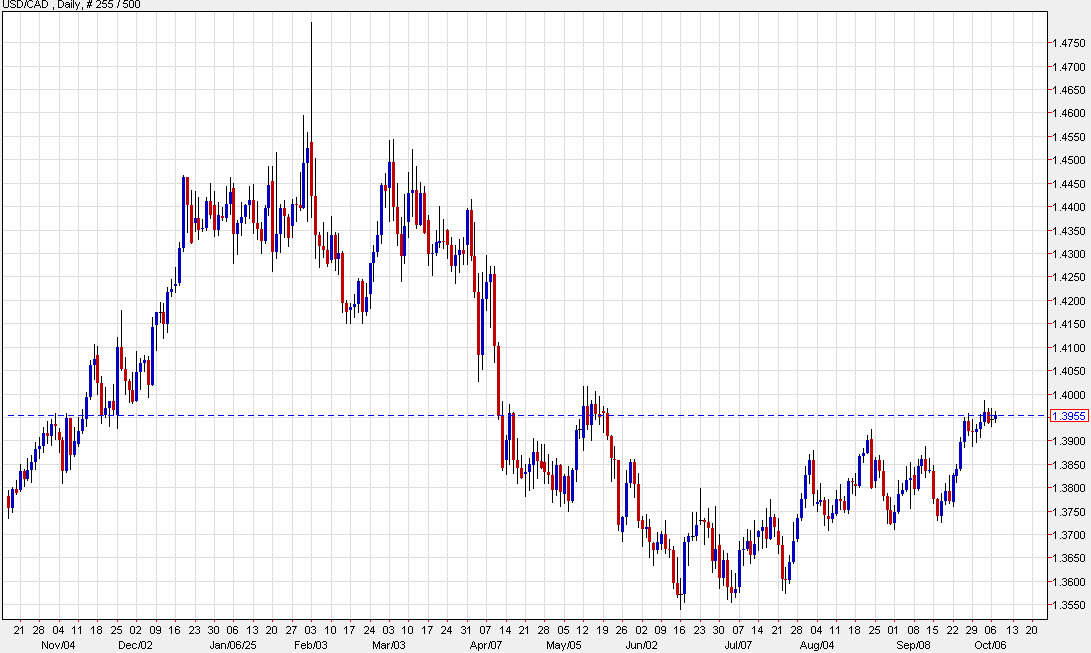This screenshot has height=653, width=1091.
Task: Click the 1.3550 price axis label
Action: (x=1064, y=606)
